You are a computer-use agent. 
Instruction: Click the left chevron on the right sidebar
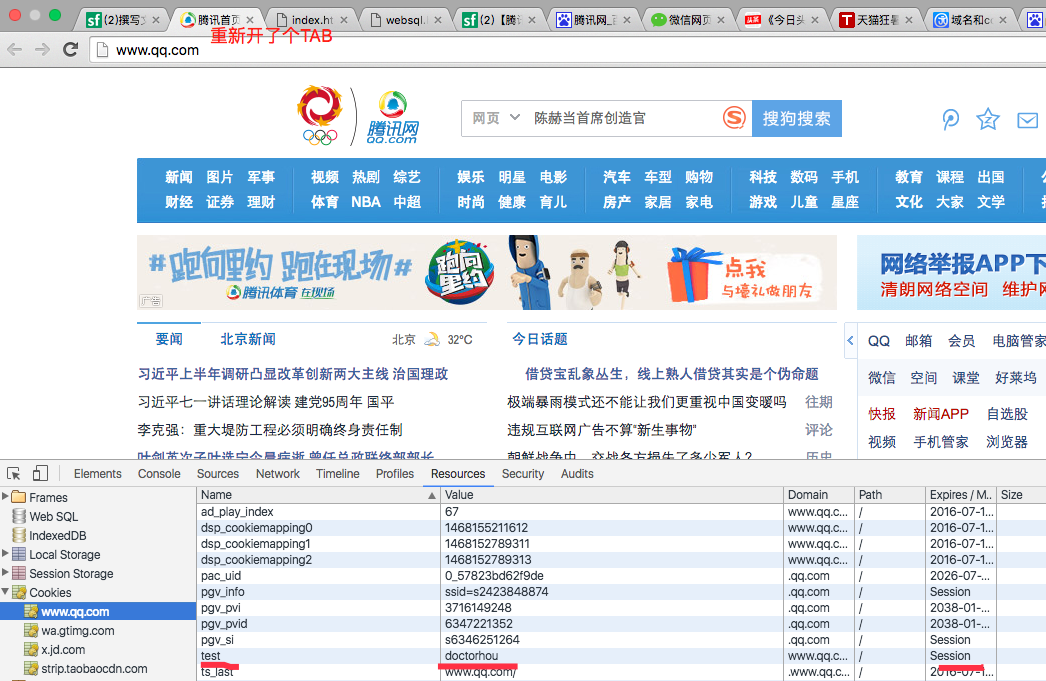tap(850, 340)
